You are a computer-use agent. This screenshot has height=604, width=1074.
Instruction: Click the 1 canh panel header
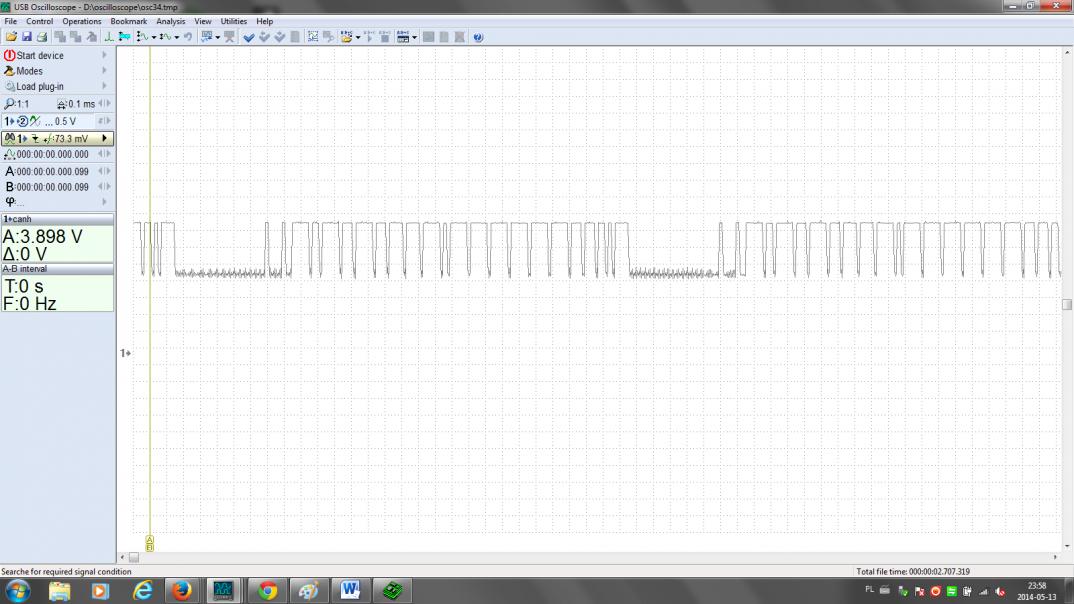click(x=58, y=219)
